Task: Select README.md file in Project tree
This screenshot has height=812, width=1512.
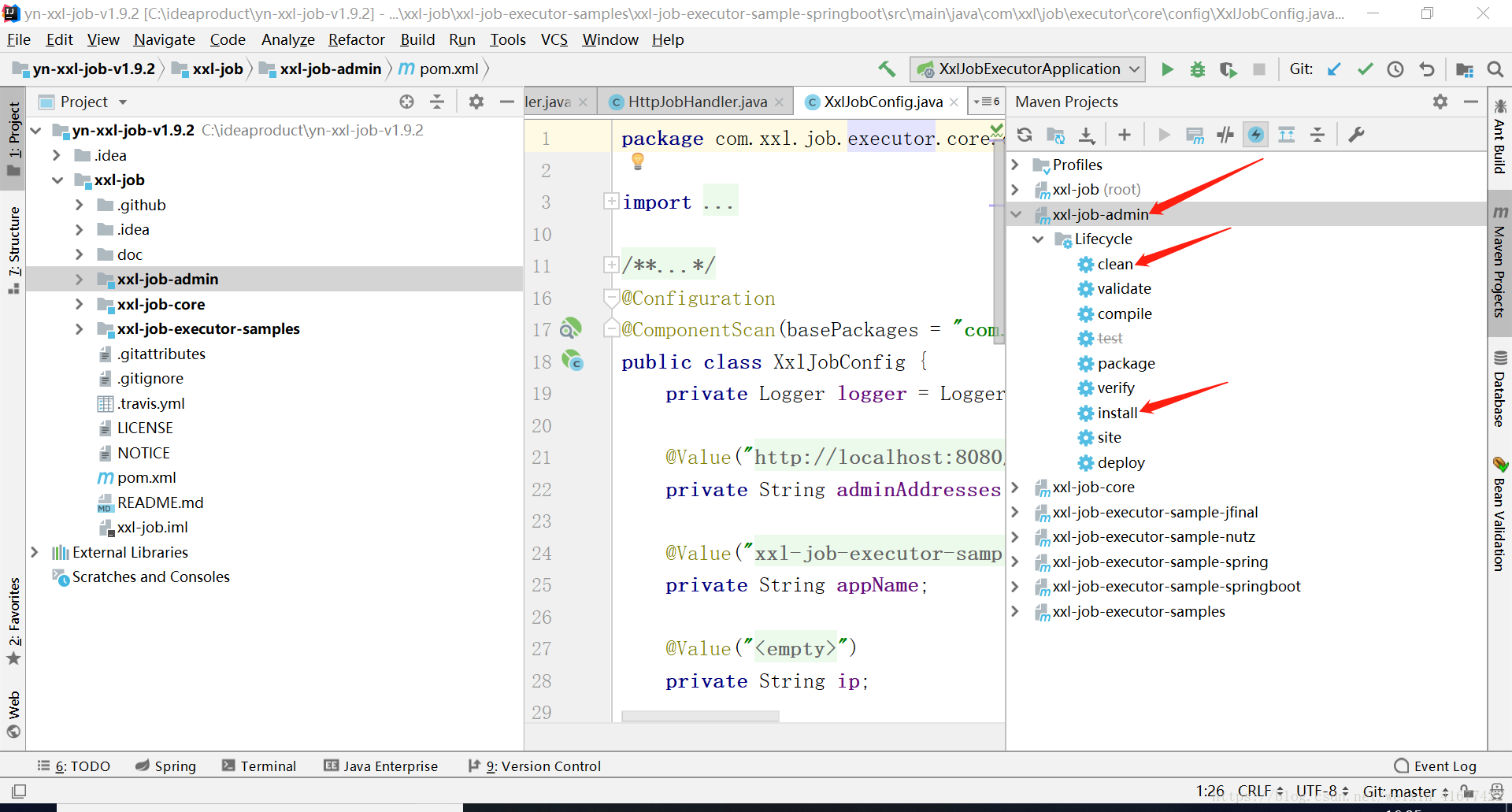Action: coord(160,502)
